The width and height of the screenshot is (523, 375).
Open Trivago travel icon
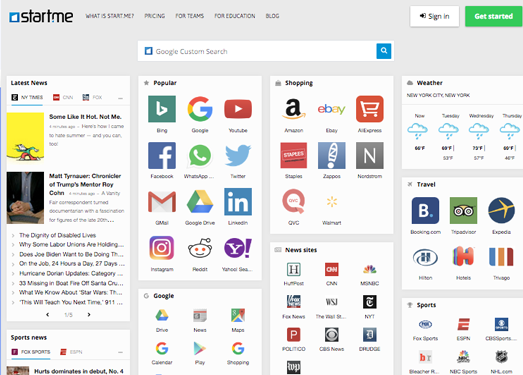pos(501,257)
